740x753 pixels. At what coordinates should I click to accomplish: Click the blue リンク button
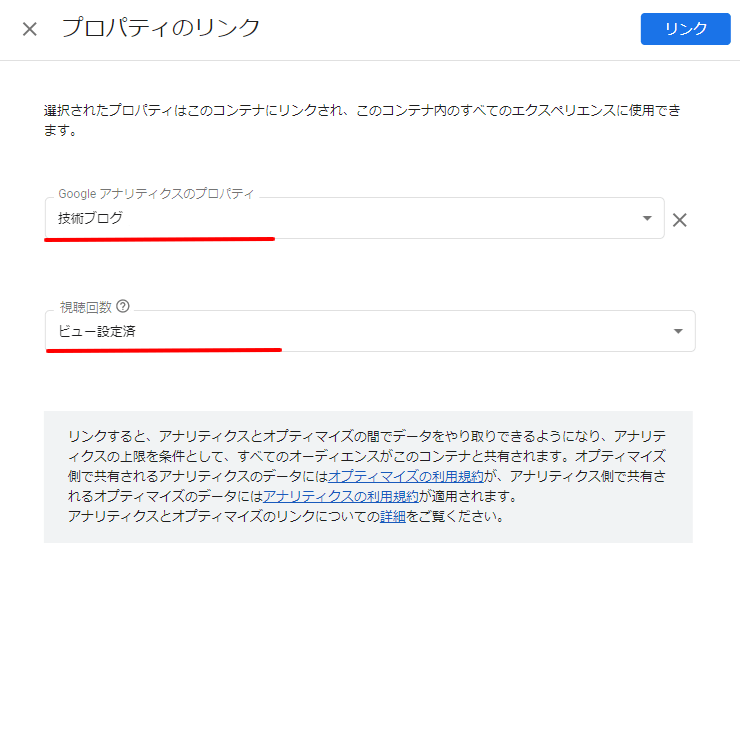click(685, 29)
